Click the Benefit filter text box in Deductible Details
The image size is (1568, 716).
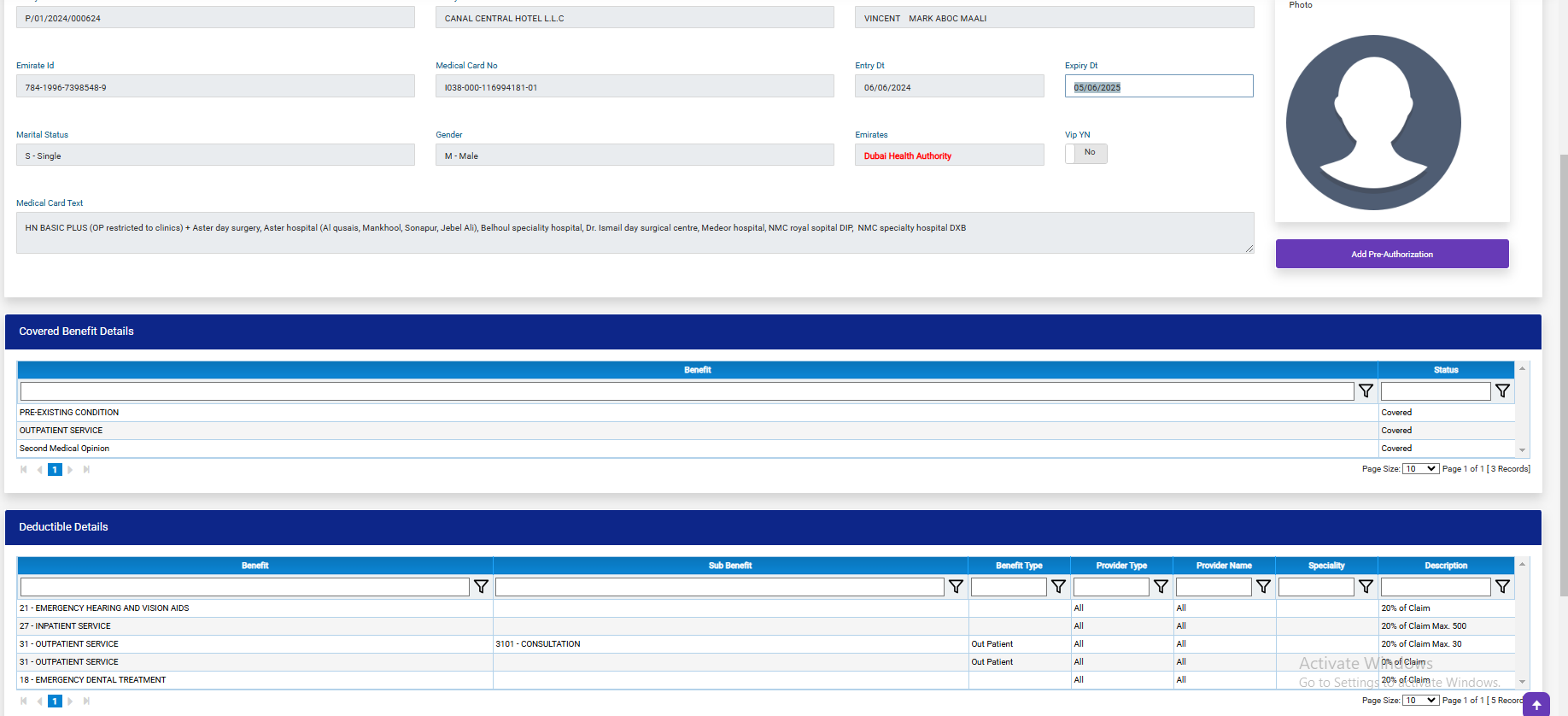point(244,587)
